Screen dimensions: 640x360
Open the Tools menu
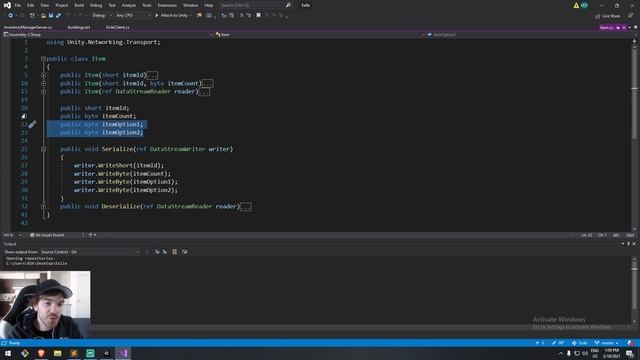[x=147, y=5]
